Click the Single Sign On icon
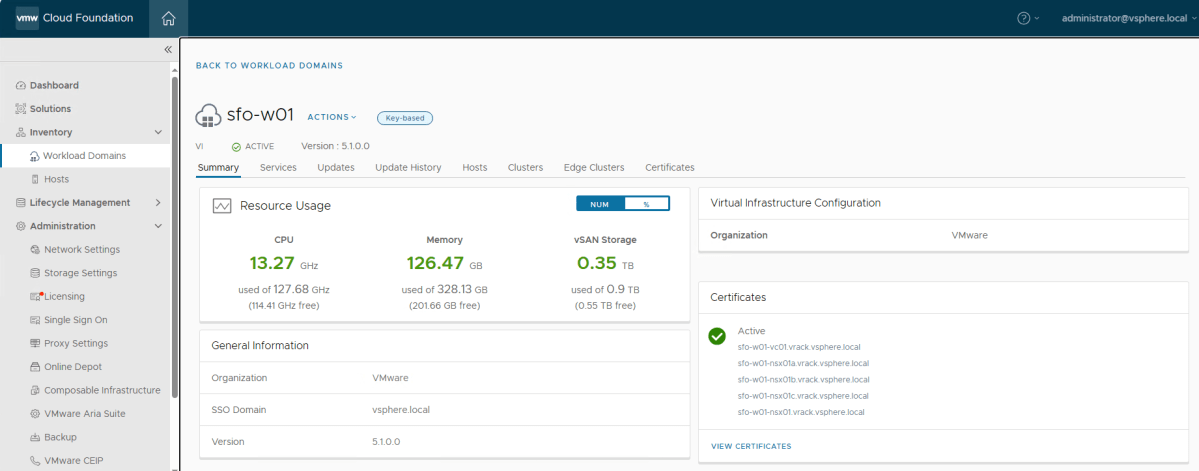 34,320
